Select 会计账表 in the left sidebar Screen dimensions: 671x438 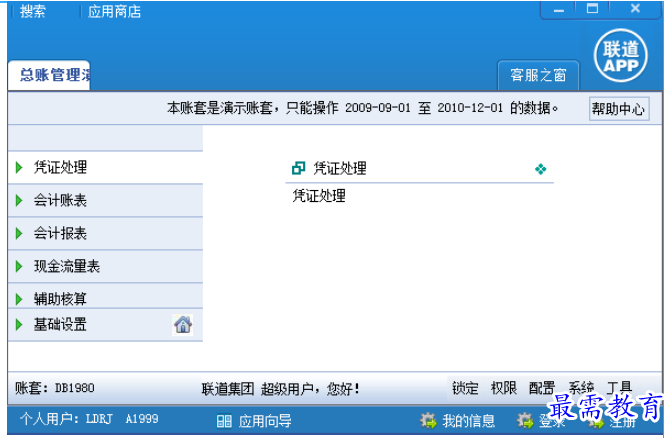click(x=105, y=201)
